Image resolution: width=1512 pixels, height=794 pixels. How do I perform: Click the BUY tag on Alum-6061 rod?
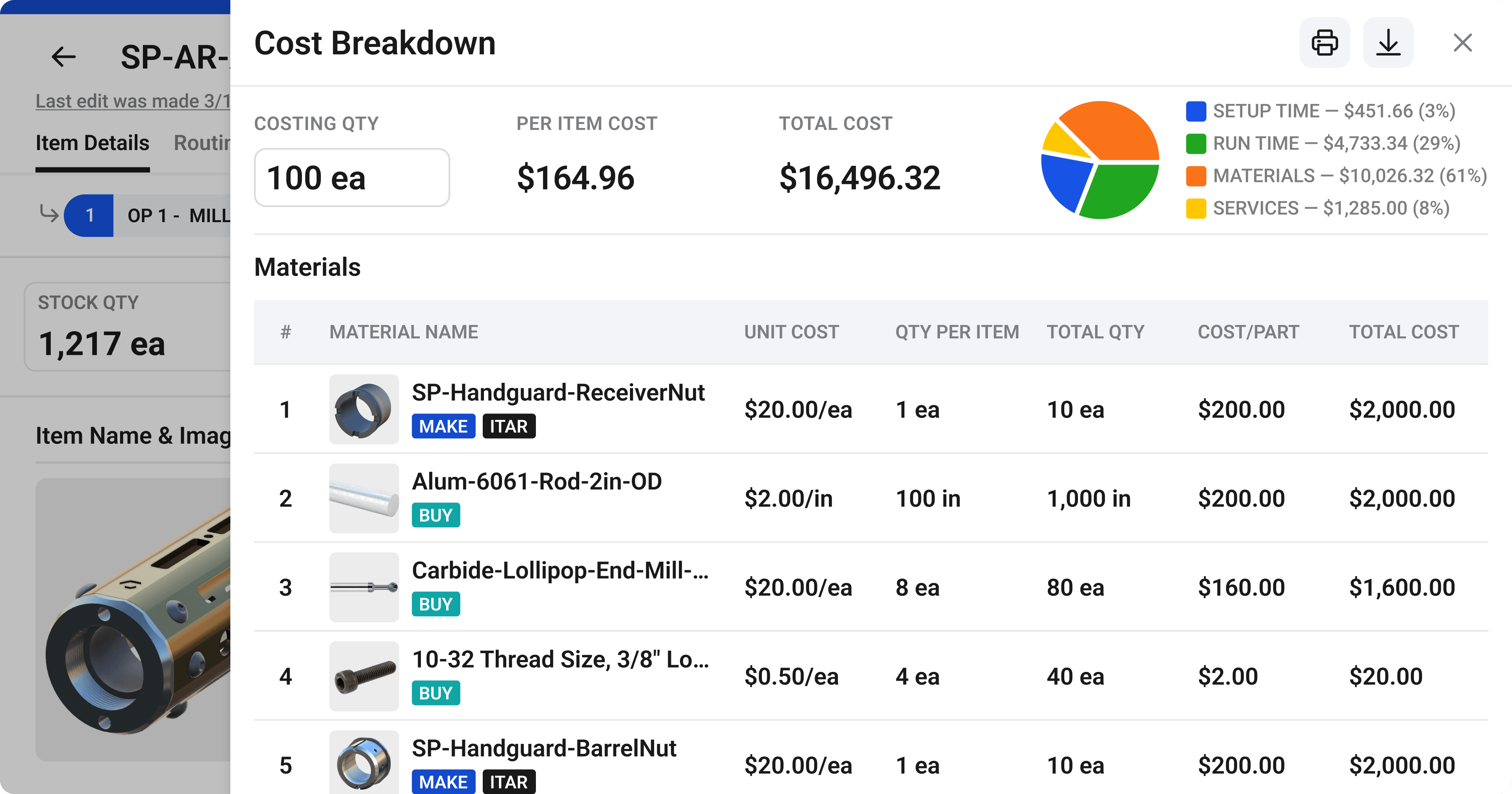[x=435, y=515]
